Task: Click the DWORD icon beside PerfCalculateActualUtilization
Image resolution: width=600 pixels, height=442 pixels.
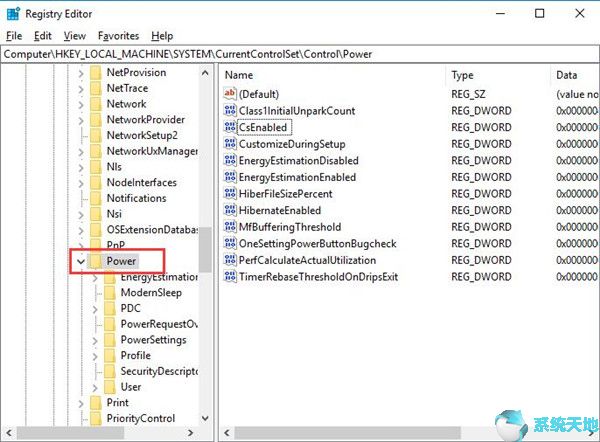Action: click(230, 260)
